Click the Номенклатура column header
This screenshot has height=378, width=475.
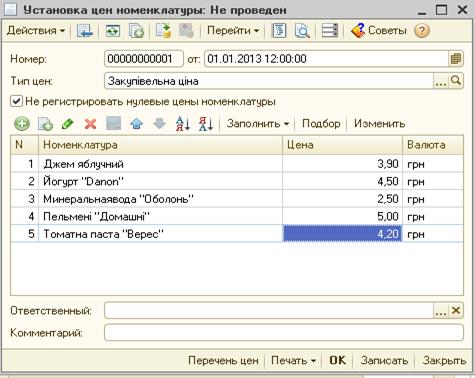(x=160, y=145)
